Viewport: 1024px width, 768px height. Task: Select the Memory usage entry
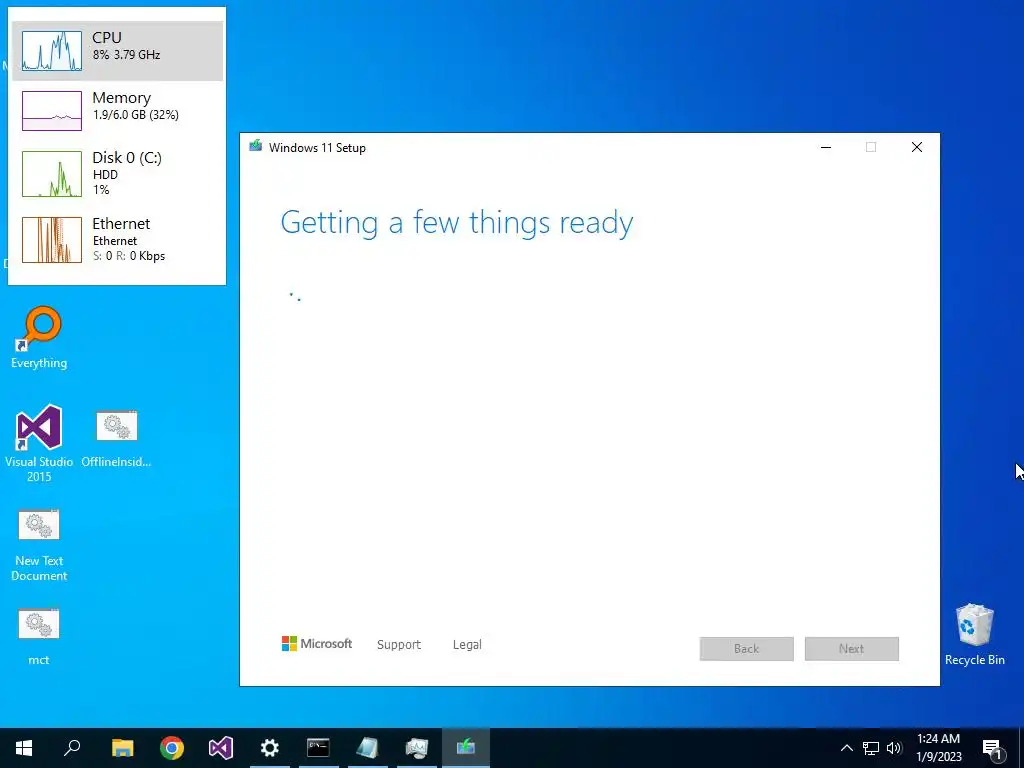pos(118,110)
